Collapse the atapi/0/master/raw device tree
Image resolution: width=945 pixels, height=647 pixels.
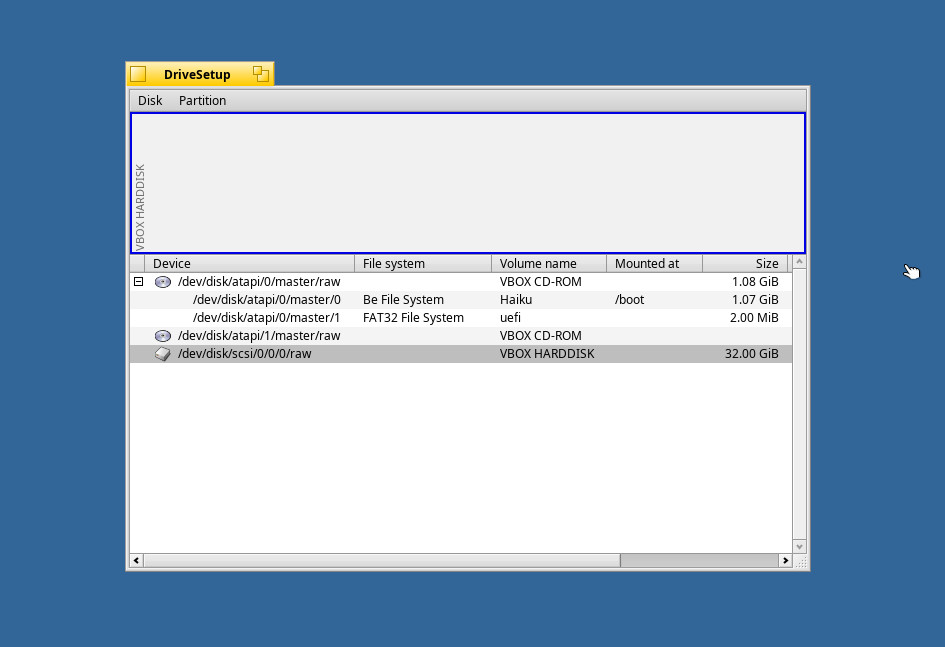(138, 282)
